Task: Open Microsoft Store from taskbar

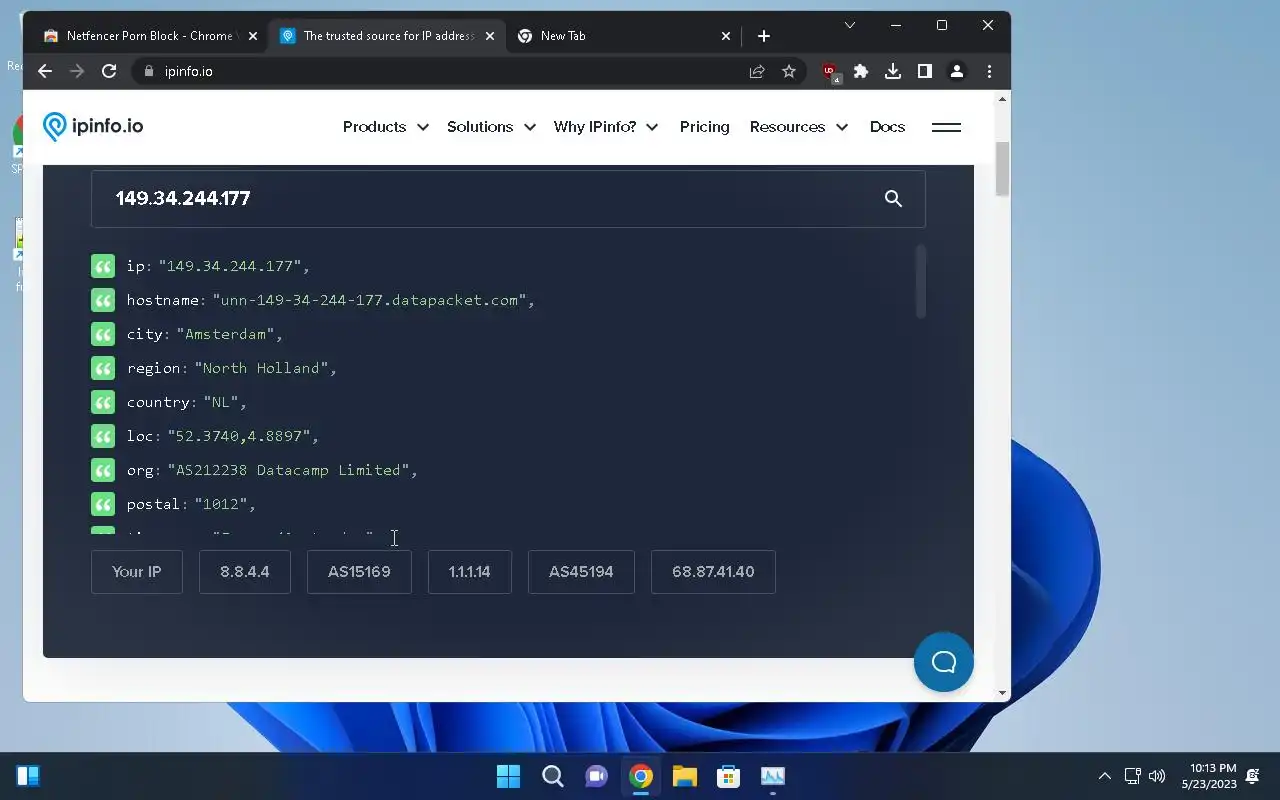Action: coord(728,776)
